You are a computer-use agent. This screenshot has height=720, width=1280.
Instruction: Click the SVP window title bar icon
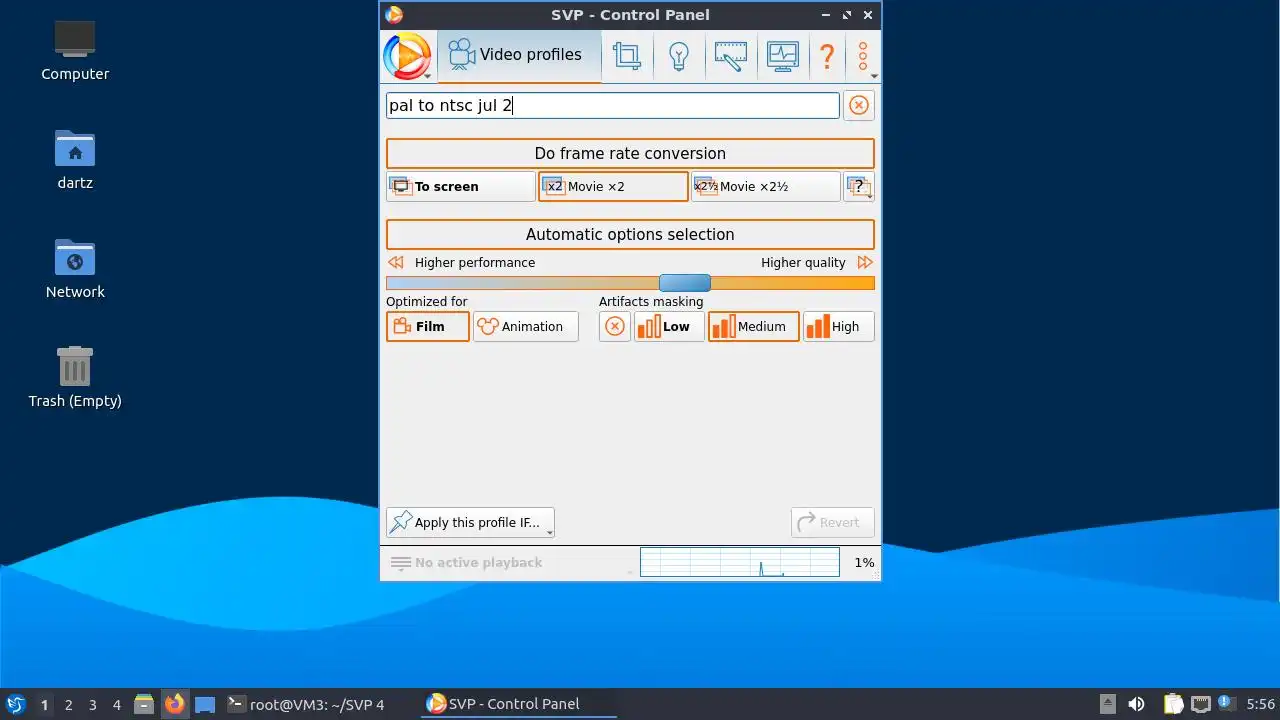coord(394,14)
